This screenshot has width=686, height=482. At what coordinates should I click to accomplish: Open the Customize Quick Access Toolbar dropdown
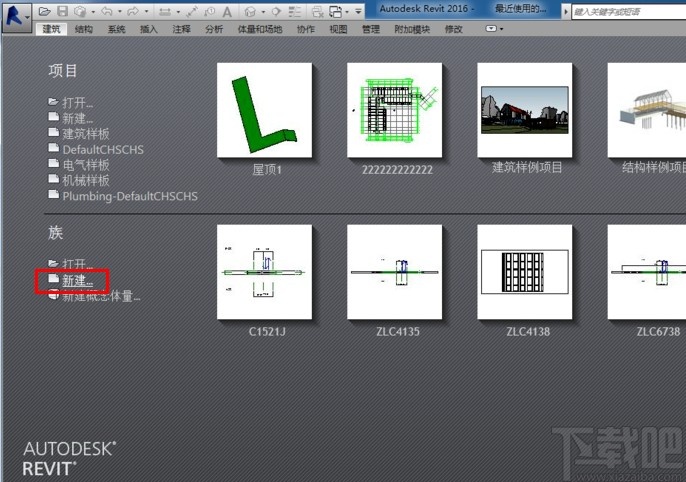(358, 11)
